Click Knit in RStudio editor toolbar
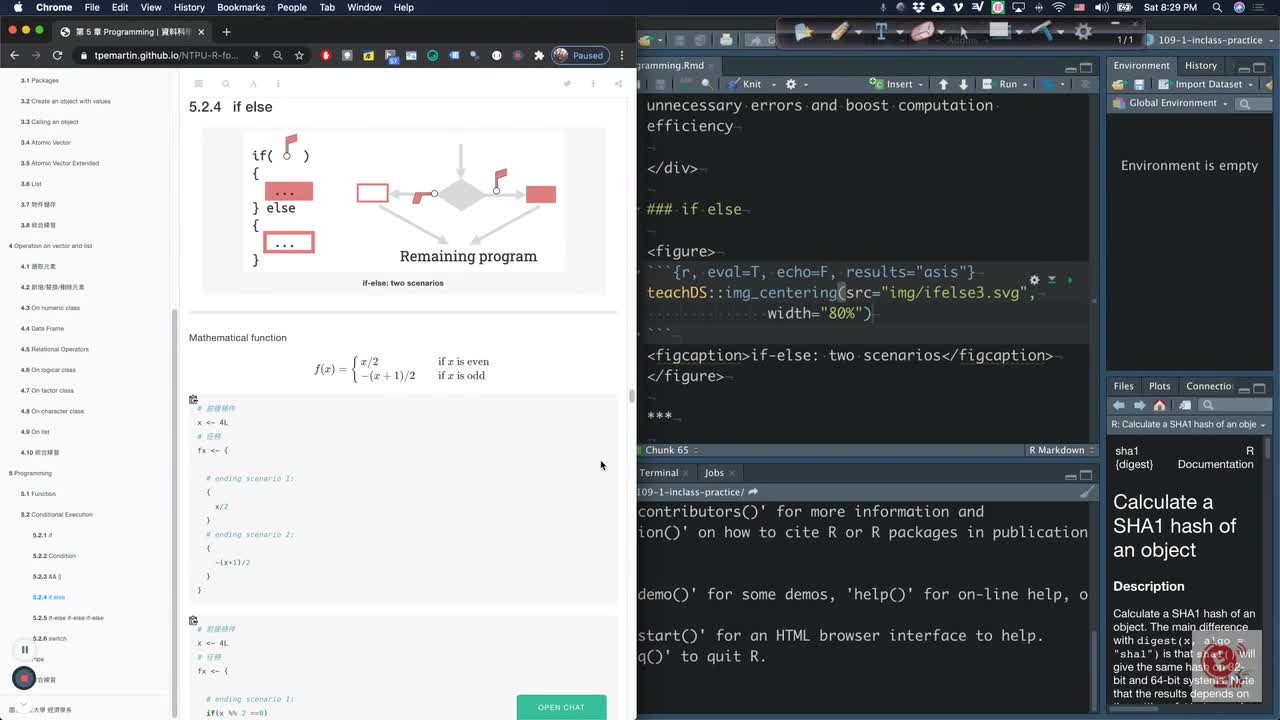Viewport: 1280px width, 720px height. point(745,84)
